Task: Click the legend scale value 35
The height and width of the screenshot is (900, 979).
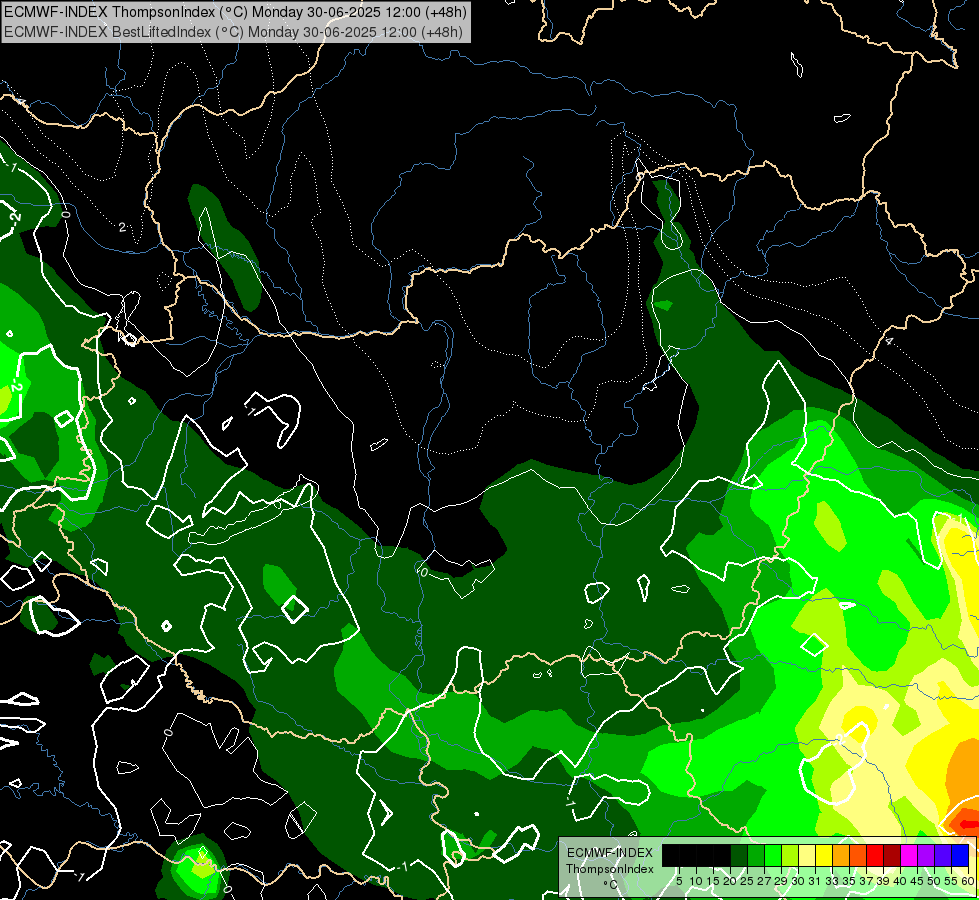Action: pos(850,881)
